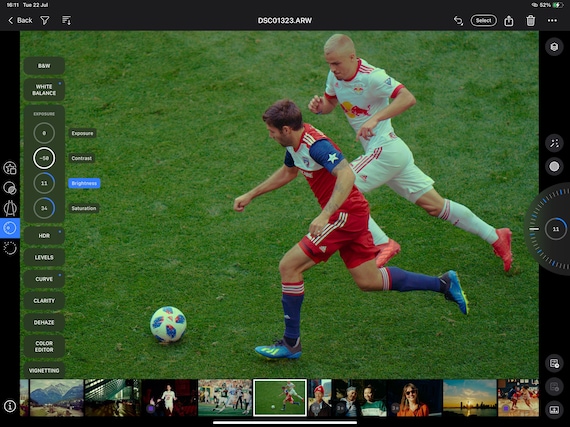Screen dimensions: 570x427
Task: Toggle the B&W adjustment
Action: pyautogui.click(x=44, y=66)
